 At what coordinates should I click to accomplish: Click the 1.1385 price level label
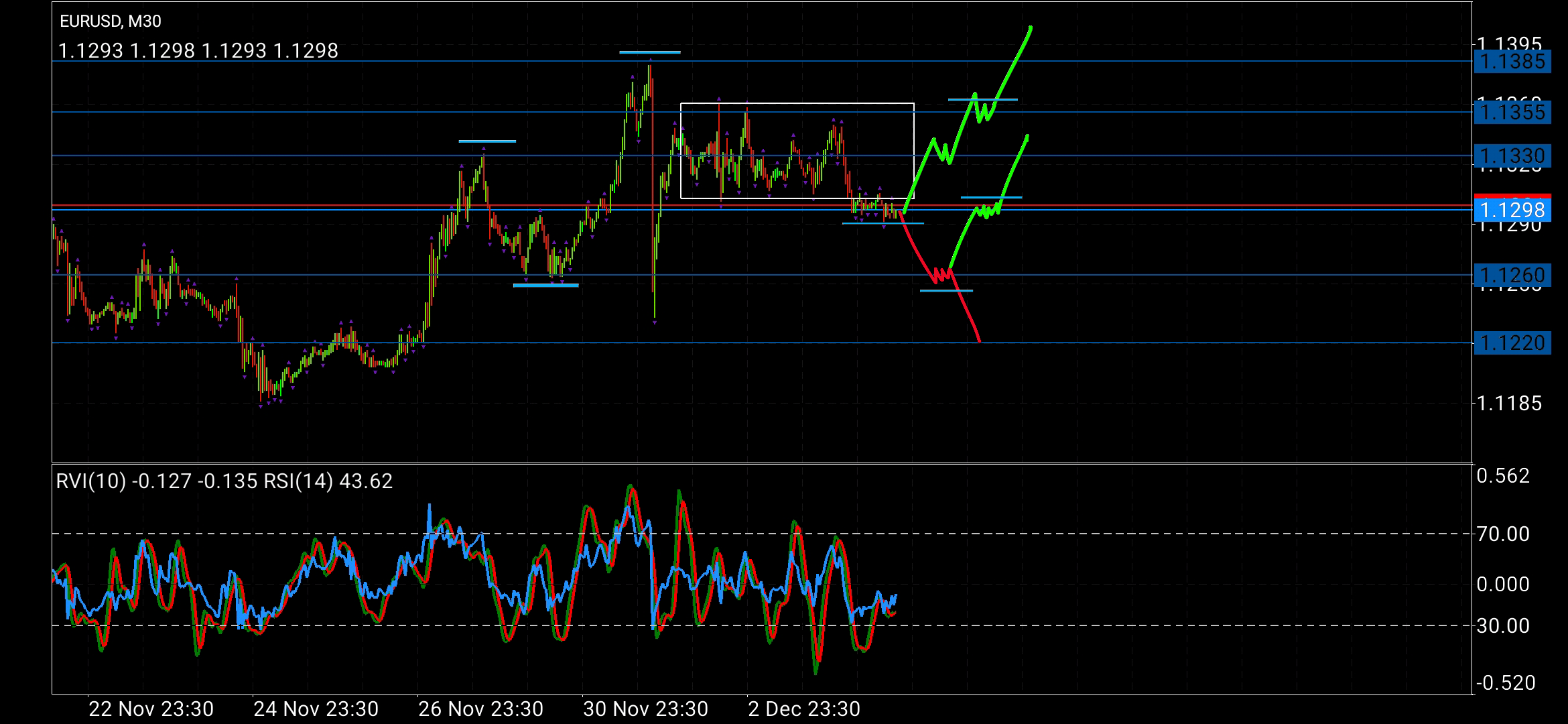(x=1512, y=62)
